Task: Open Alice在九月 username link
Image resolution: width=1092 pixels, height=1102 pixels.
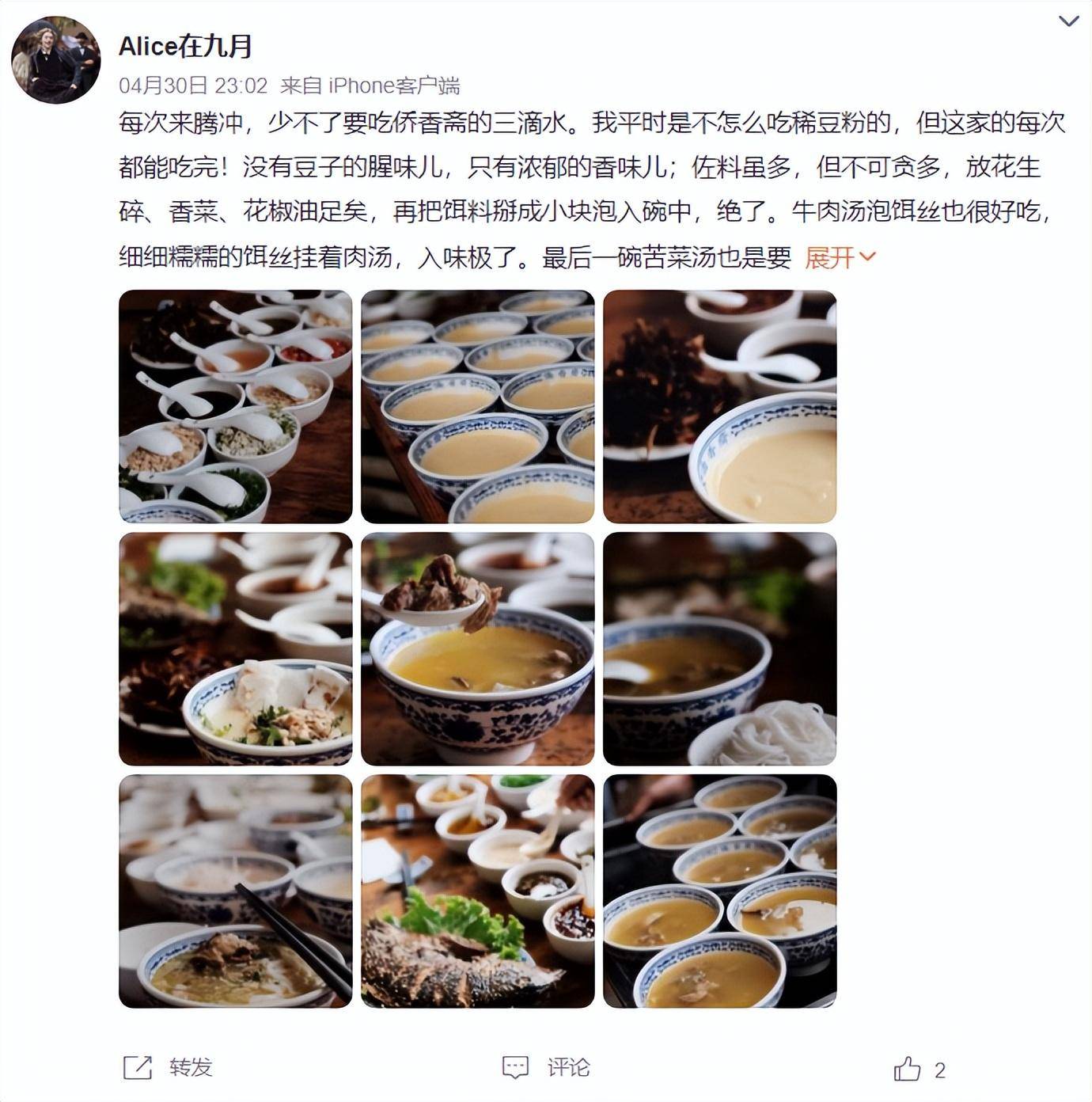Action: click(x=185, y=46)
